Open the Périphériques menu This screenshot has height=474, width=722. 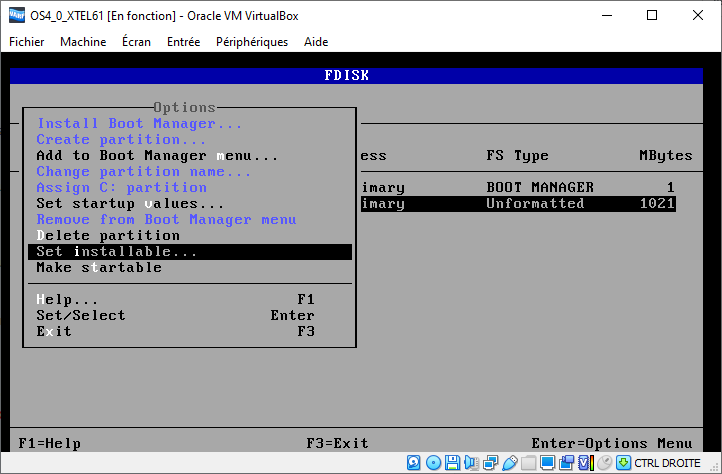coord(252,42)
